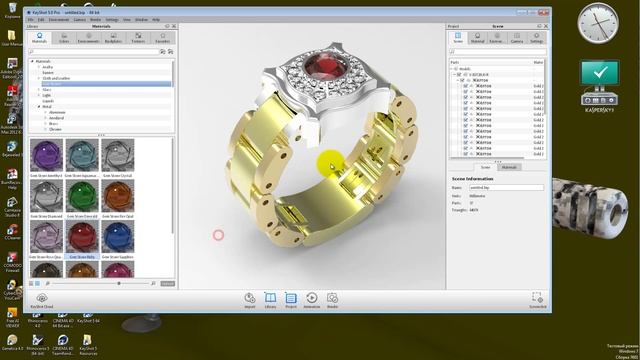The image size is (640, 360).
Task: Switch library to grid view icon
Action: (x=38, y=283)
